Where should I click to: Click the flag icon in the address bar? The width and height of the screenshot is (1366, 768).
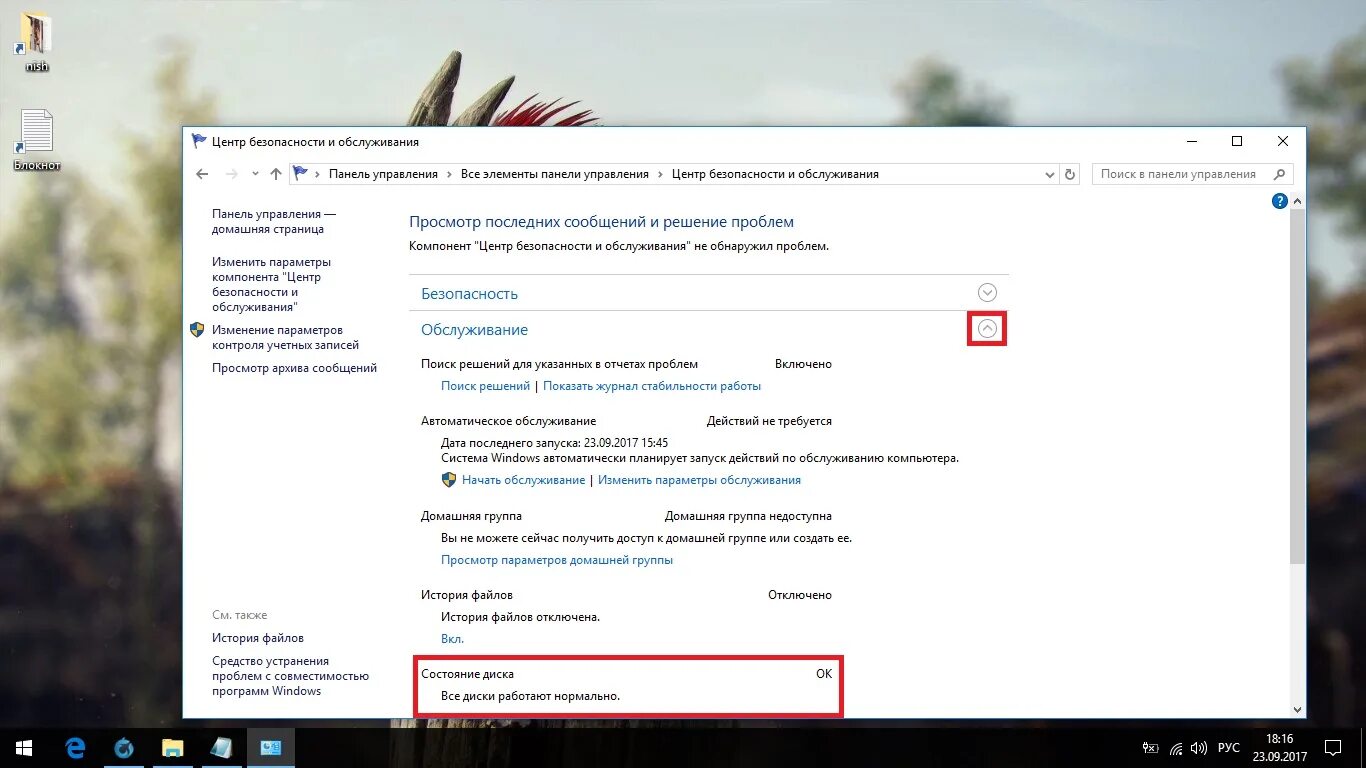[300, 174]
